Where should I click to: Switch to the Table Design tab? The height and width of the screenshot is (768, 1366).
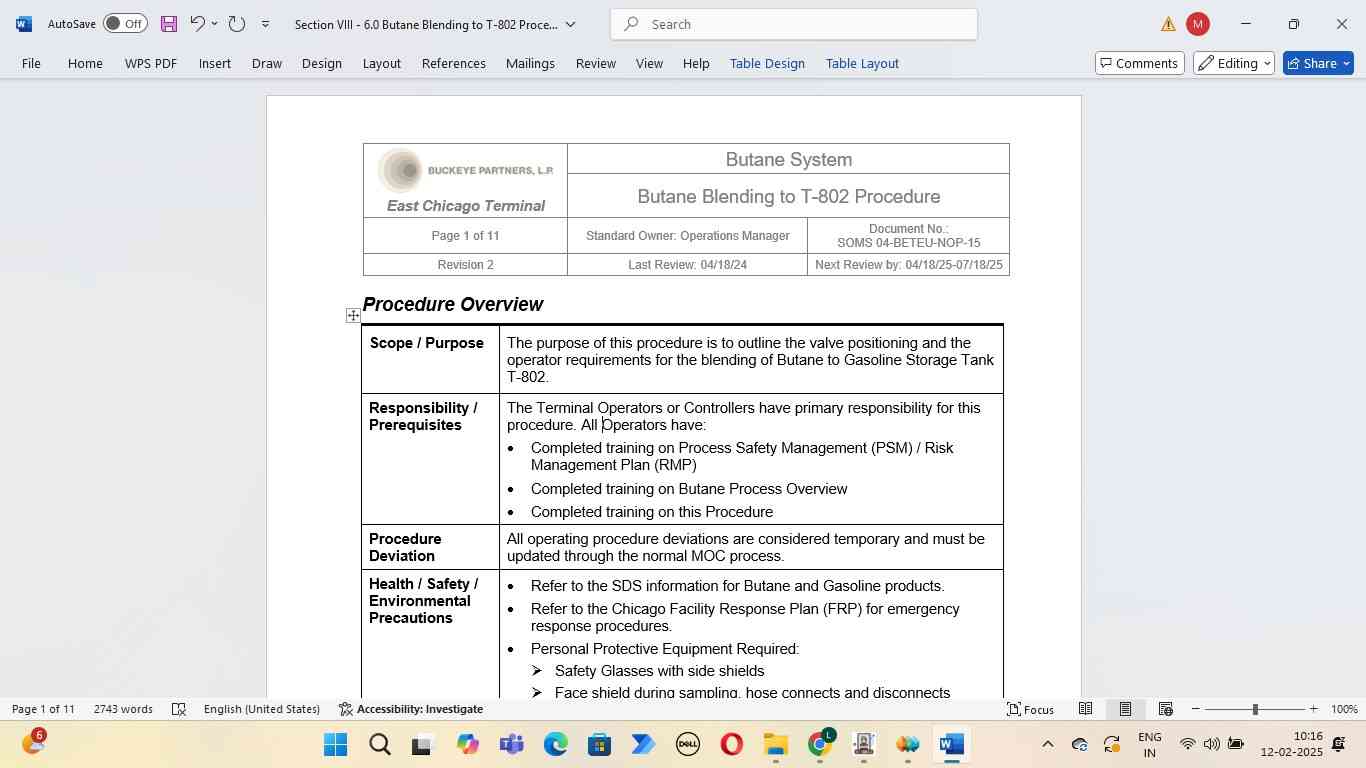coord(767,63)
